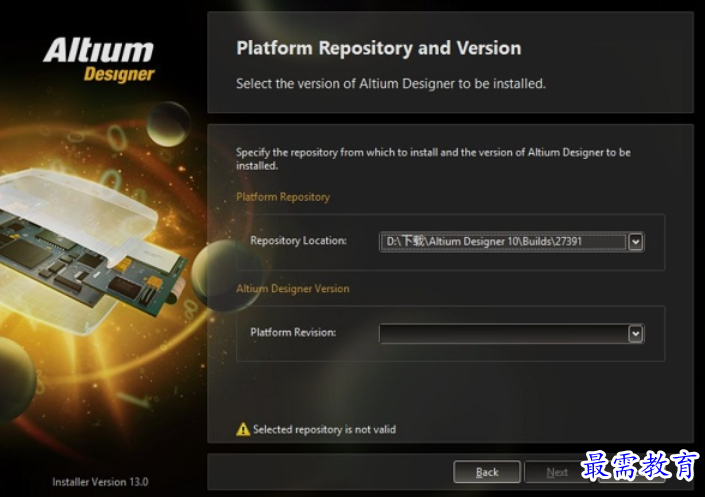
Task: Click the 'Platform Repository and Version' title
Action: 379,49
